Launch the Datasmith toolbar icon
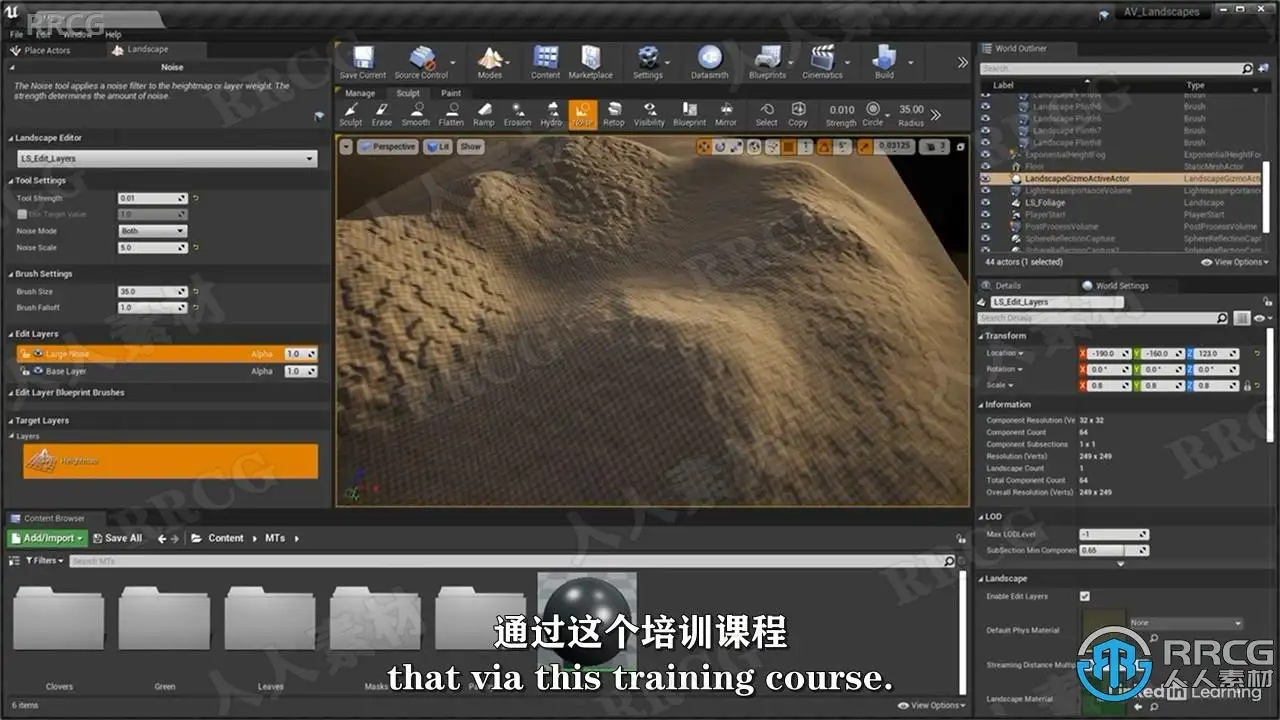The width and height of the screenshot is (1280, 720). pyautogui.click(x=710, y=61)
